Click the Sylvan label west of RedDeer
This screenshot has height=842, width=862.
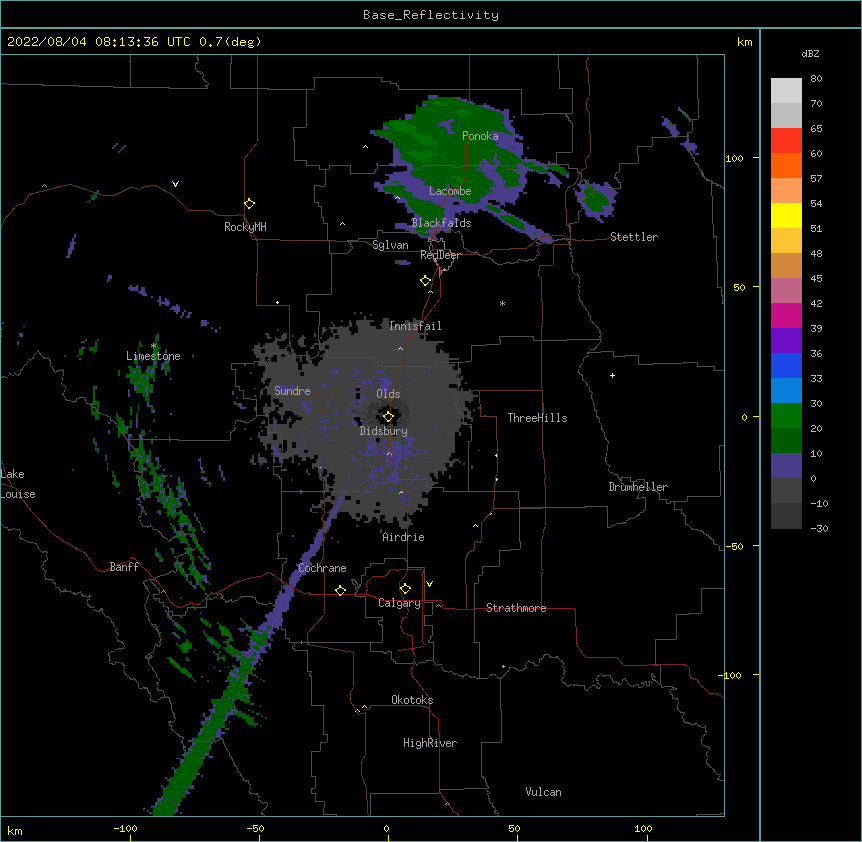pos(390,245)
